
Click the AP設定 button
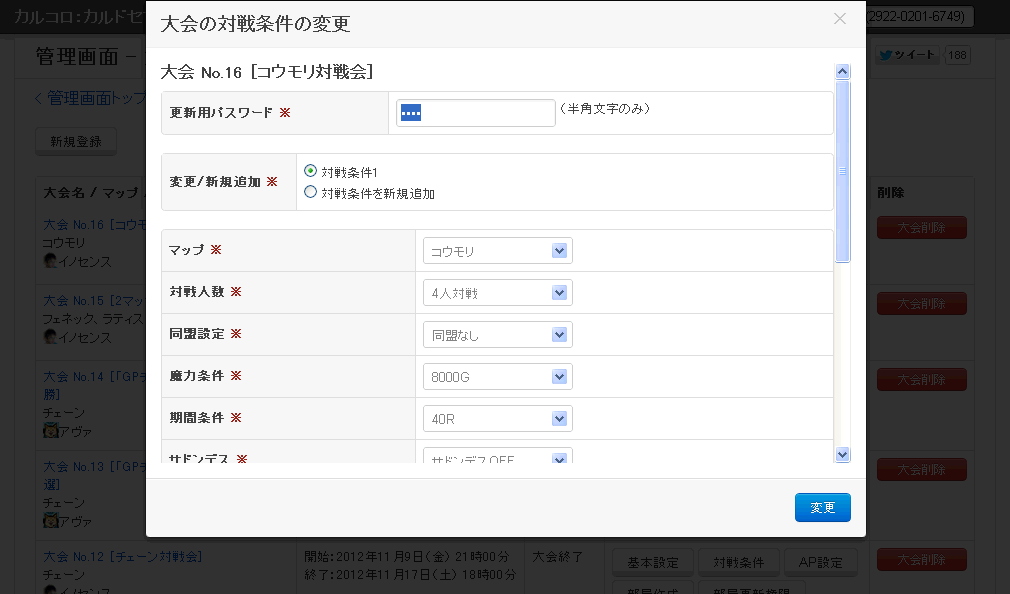coord(821,562)
